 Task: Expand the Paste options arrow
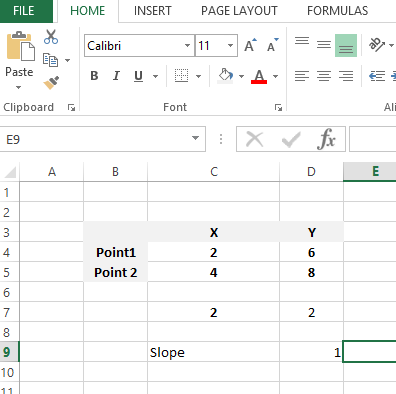point(19,88)
